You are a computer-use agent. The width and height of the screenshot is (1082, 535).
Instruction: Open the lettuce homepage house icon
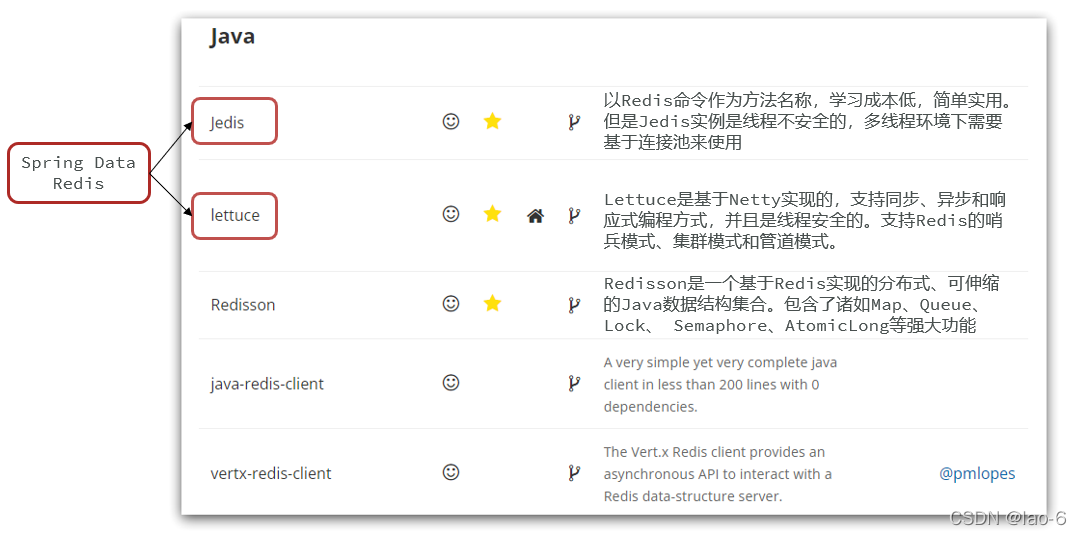(x=535, y=215)
